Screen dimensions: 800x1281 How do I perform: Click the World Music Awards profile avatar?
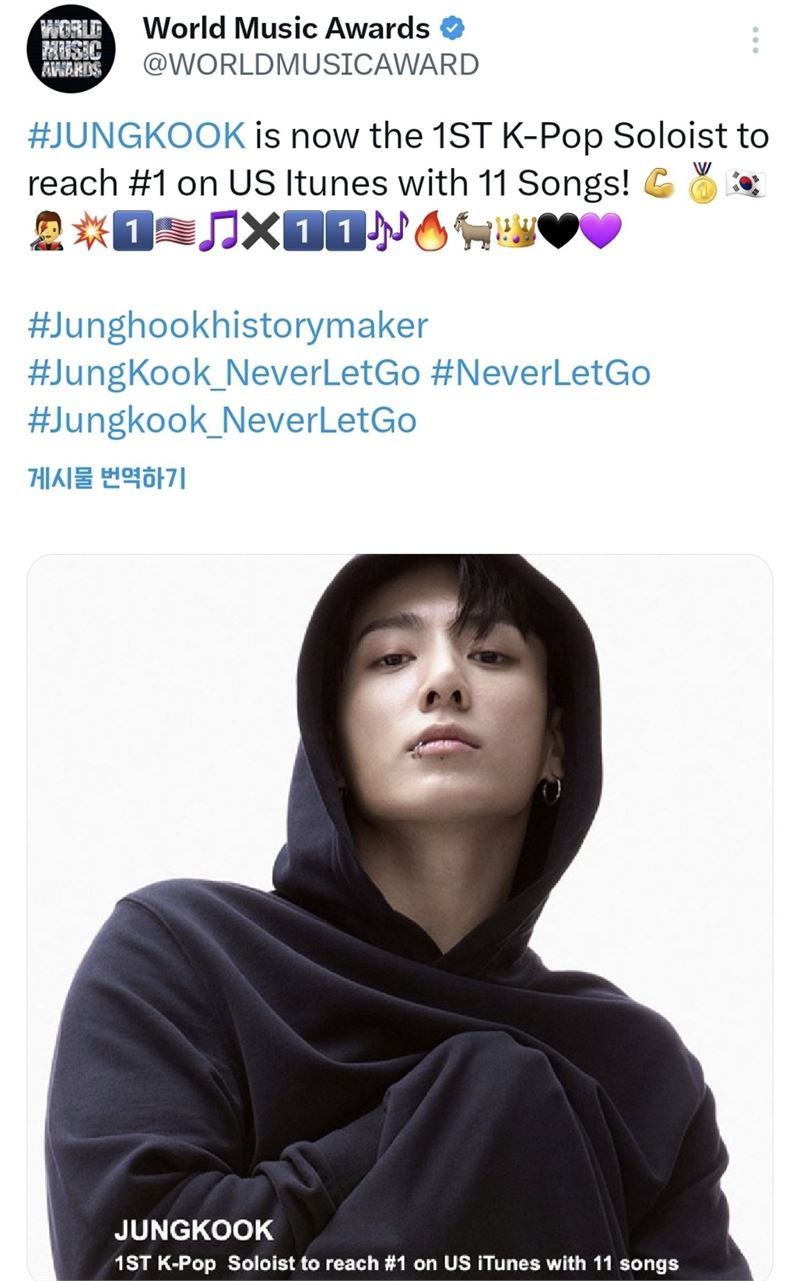pos(71,48)
